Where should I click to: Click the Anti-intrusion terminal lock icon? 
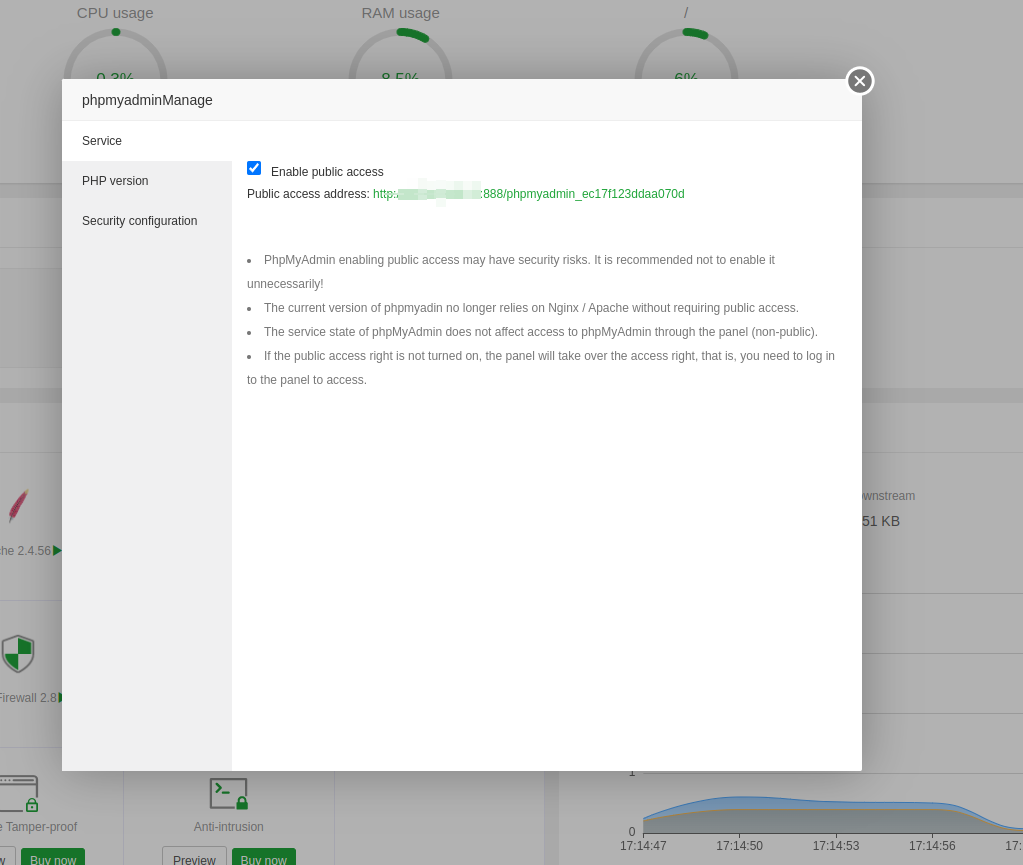(x=228, y=794)
